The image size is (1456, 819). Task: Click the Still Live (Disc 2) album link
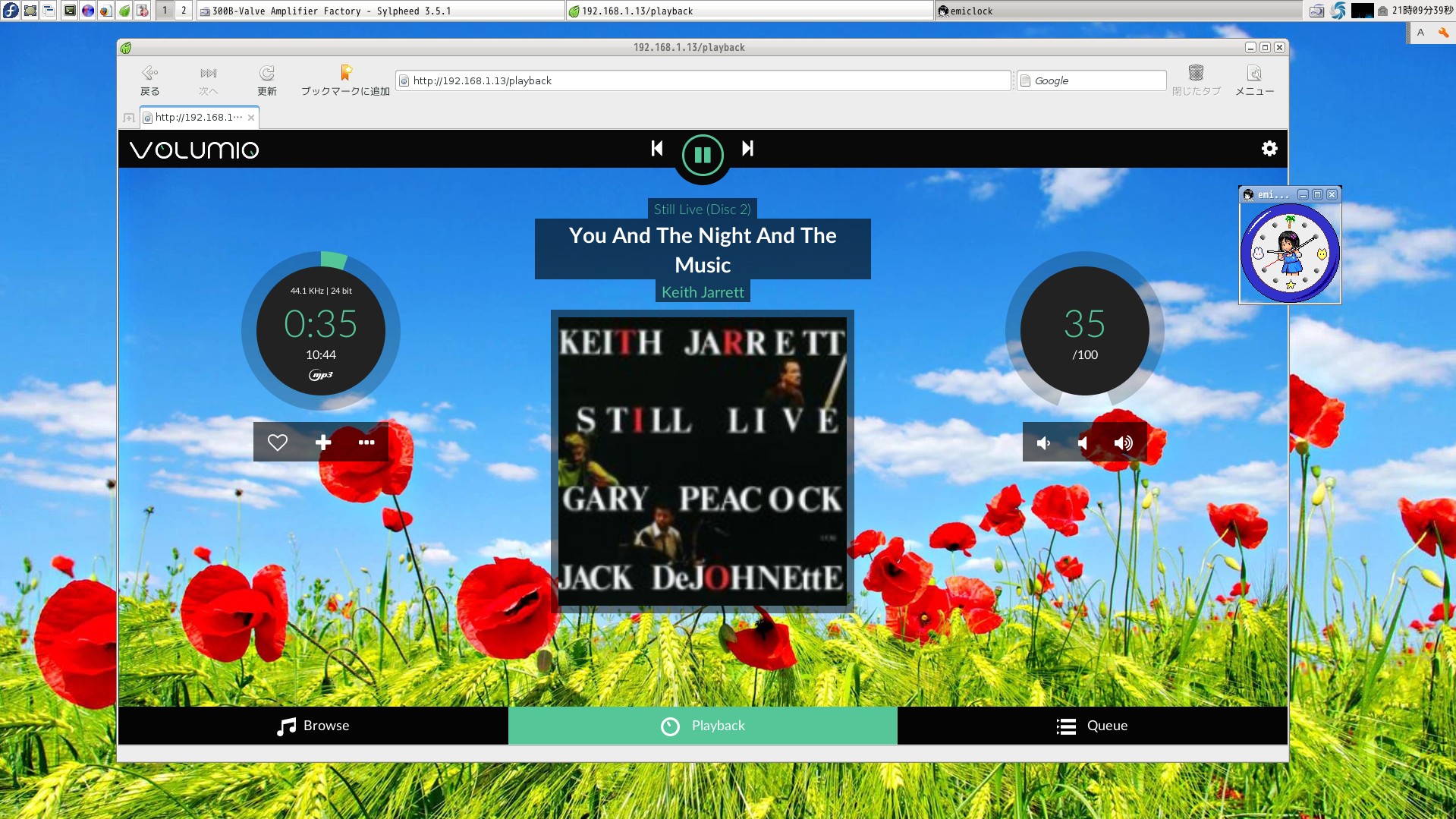tap(702, 209)
